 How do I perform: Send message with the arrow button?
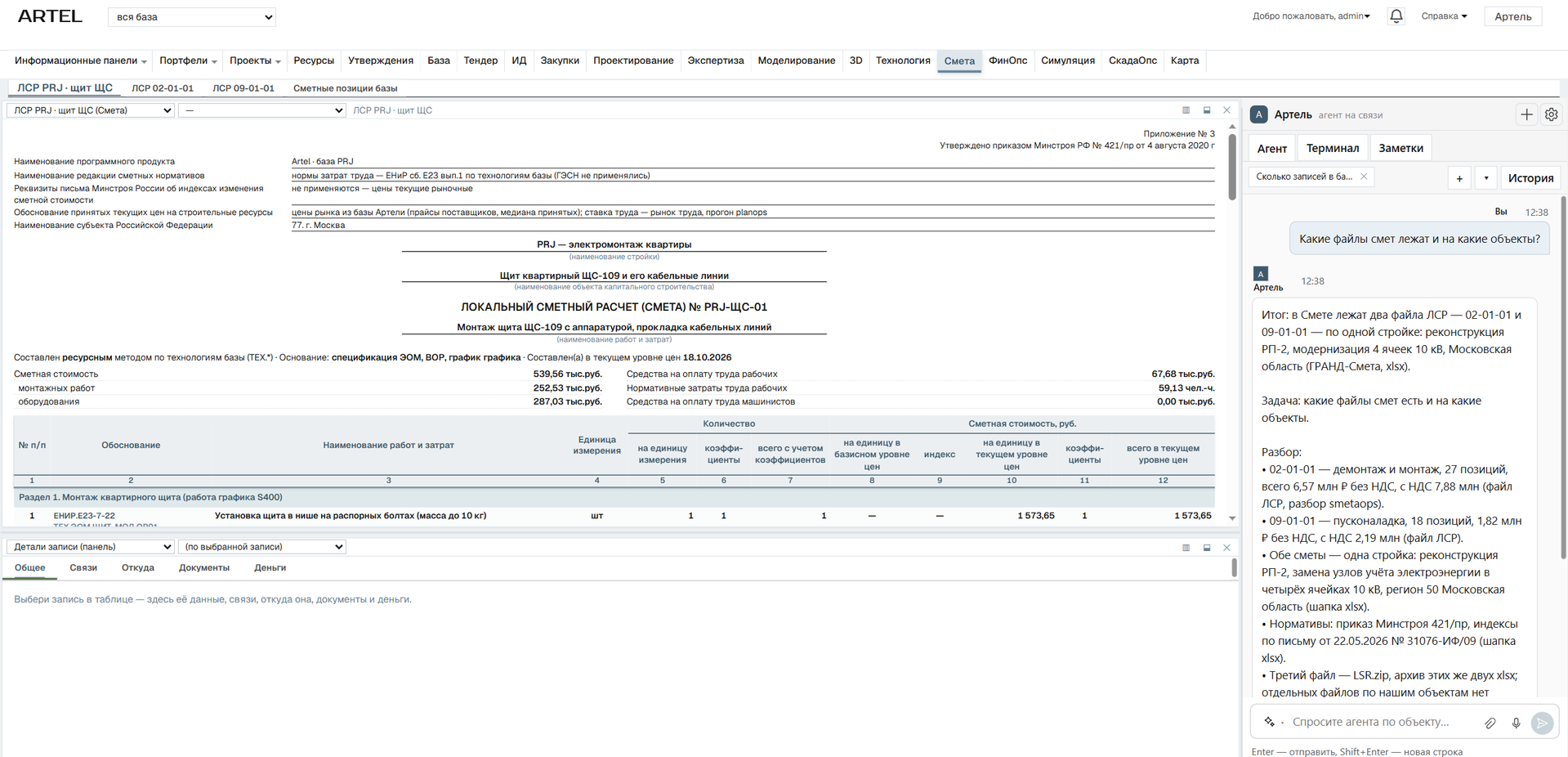click(1542, 723)
